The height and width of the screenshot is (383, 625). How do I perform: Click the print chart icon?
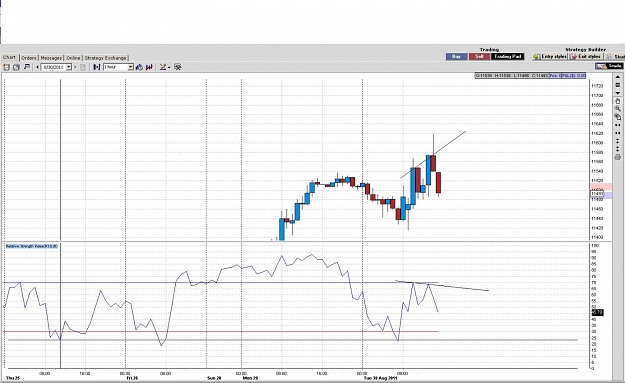click(x=618, y=157)
